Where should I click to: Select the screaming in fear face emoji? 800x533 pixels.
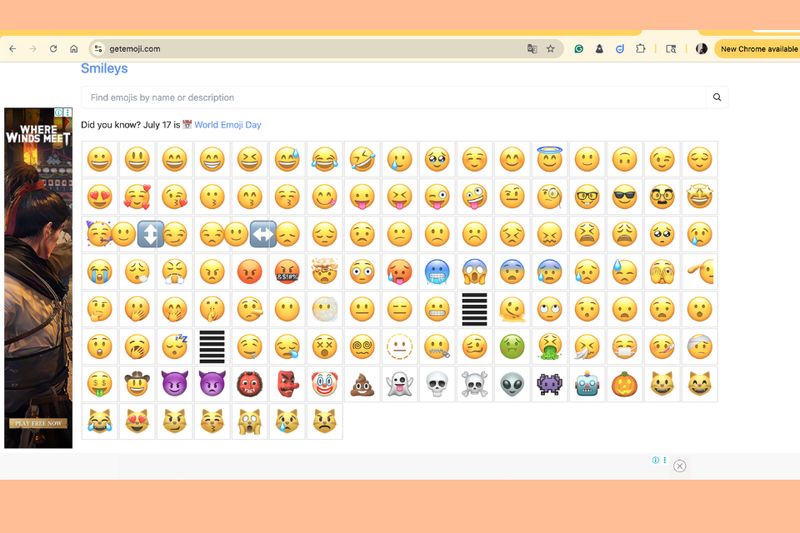(474, 272)
